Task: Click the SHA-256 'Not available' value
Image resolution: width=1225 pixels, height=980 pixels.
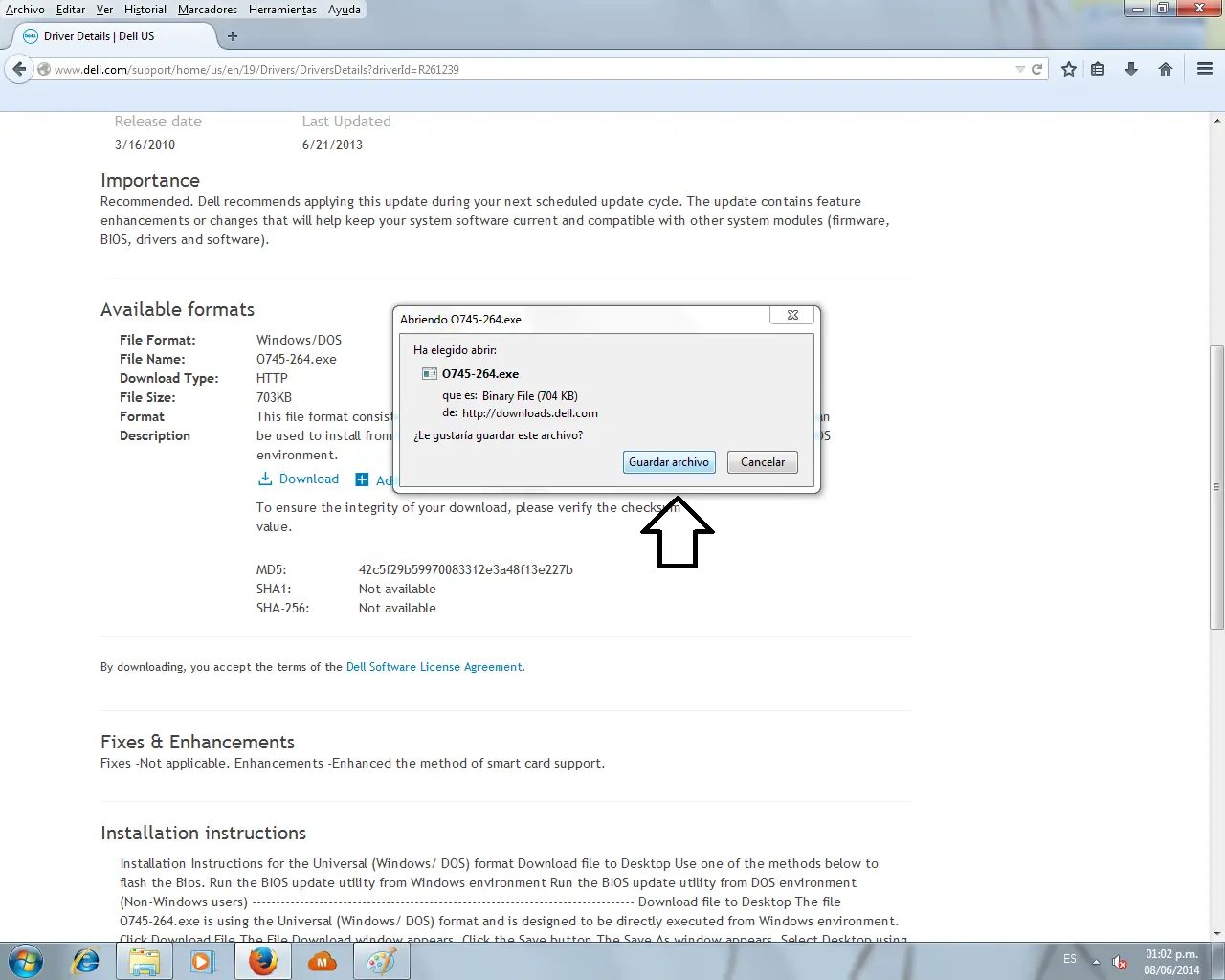Action: pyautogui.click(x=397, y=609)
